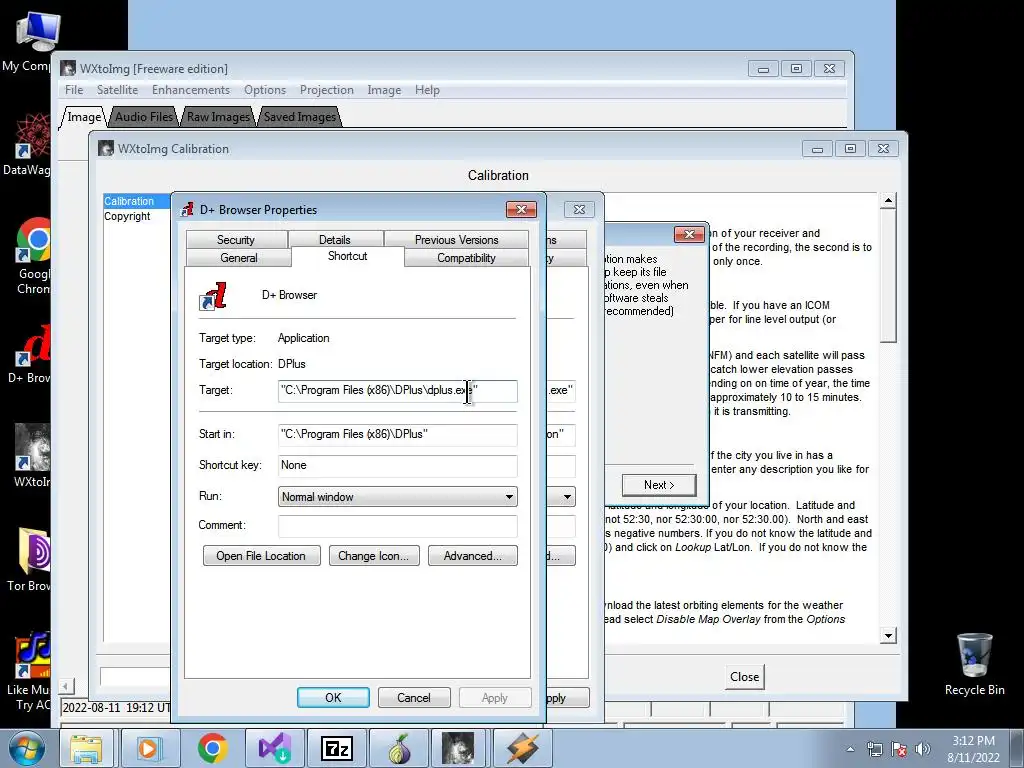
Task: Select Copyright in the help topics list
Action: coord(127,216)
